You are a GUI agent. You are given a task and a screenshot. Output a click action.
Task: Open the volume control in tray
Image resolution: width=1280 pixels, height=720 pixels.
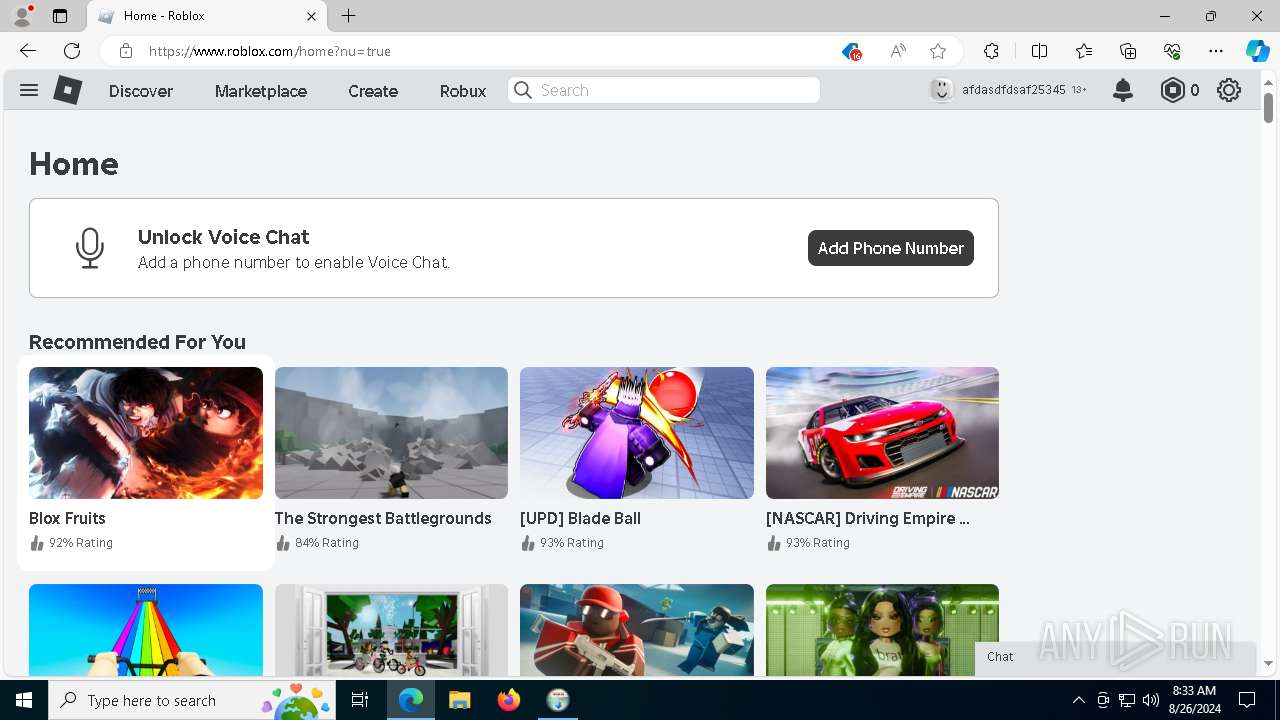tap(1151, 700)
